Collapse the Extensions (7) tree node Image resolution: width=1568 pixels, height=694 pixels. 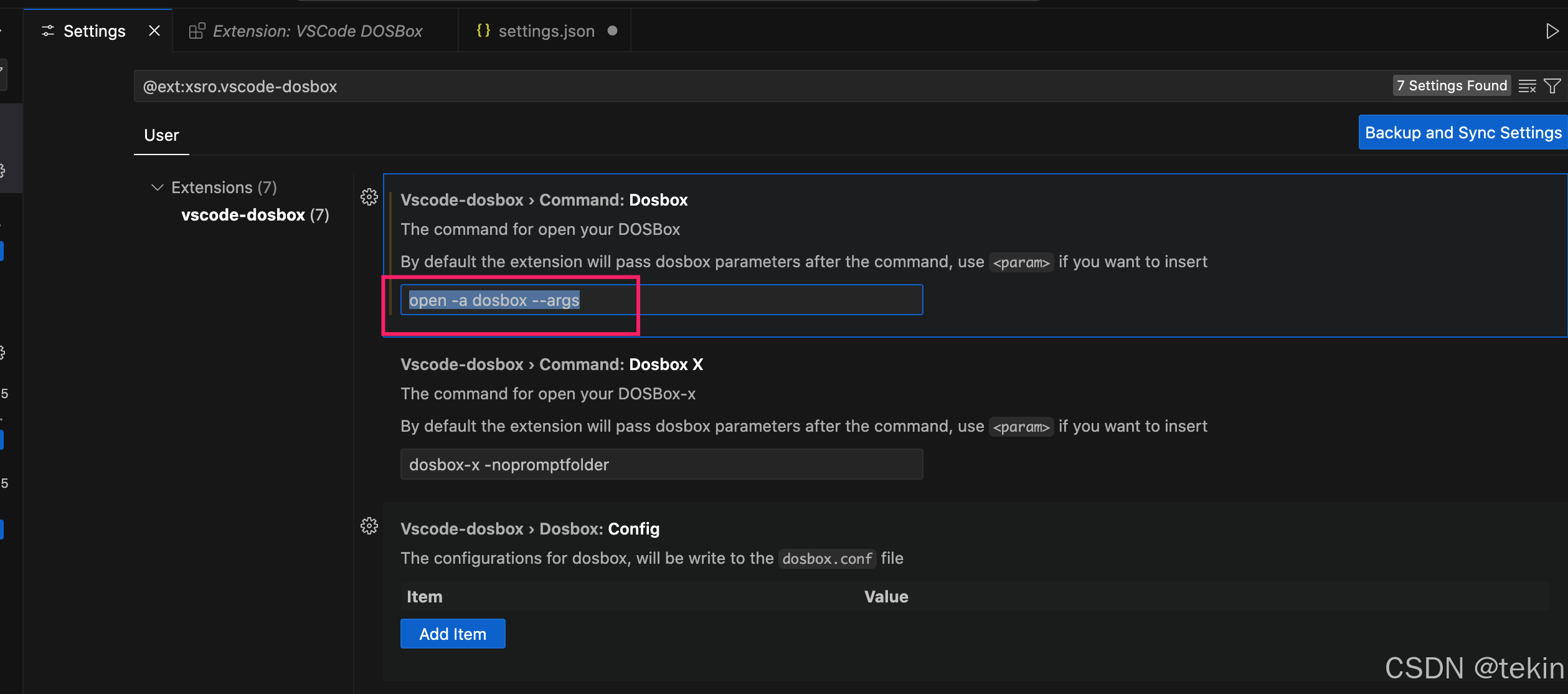pyautogui.click(x=157, y=188)
